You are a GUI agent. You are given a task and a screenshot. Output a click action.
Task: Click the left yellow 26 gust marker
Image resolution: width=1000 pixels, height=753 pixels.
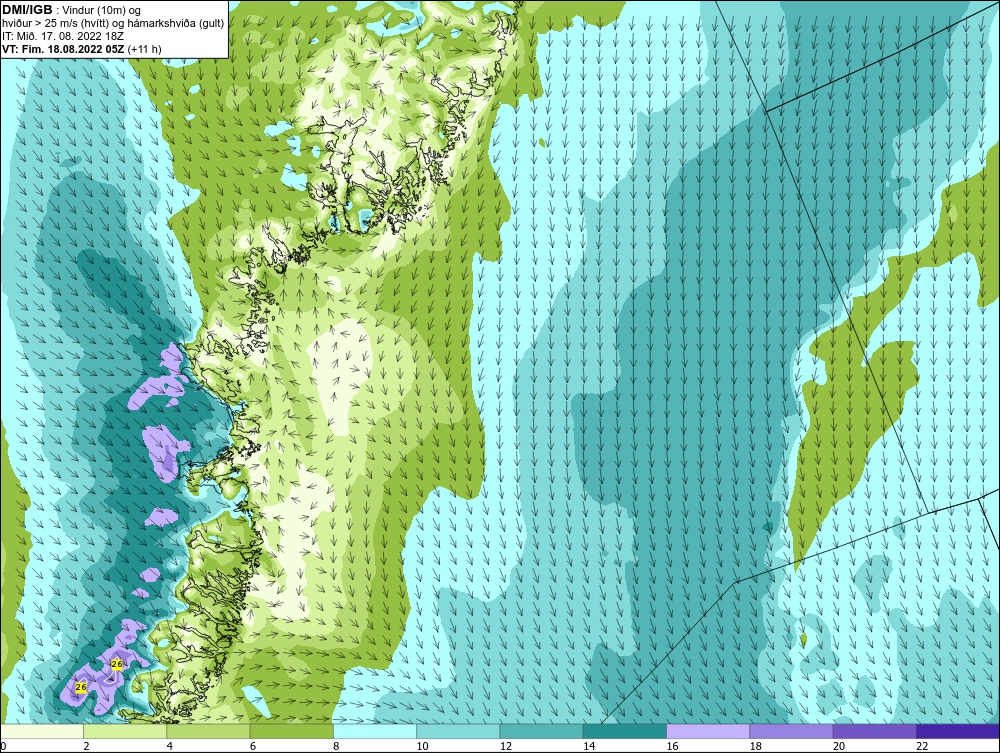pos(81,687)
